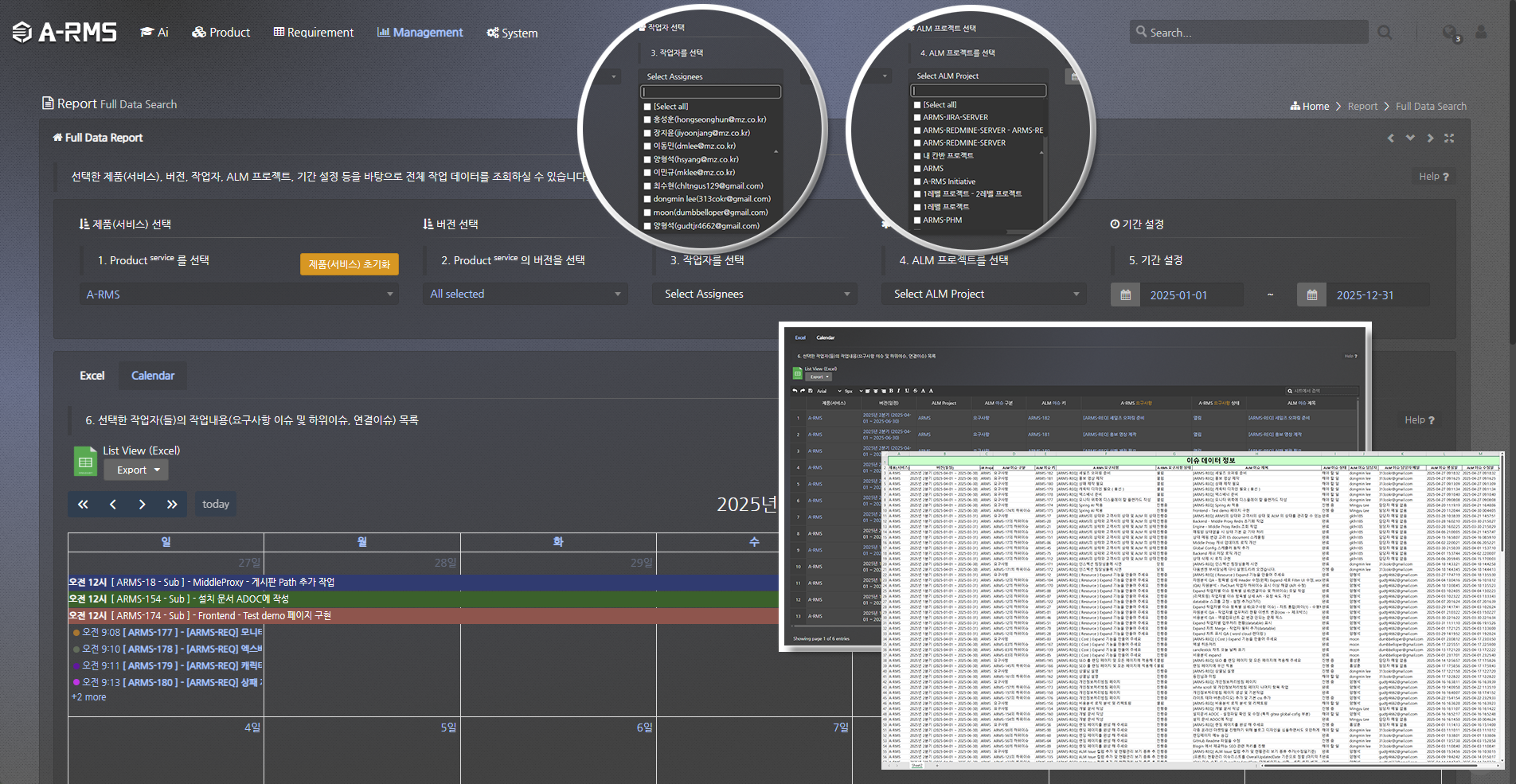Click the A-RMS logo
Image resolution: width=1516 pixels, height=784 pixels.
pyautogui.click(x=64, y=32)
